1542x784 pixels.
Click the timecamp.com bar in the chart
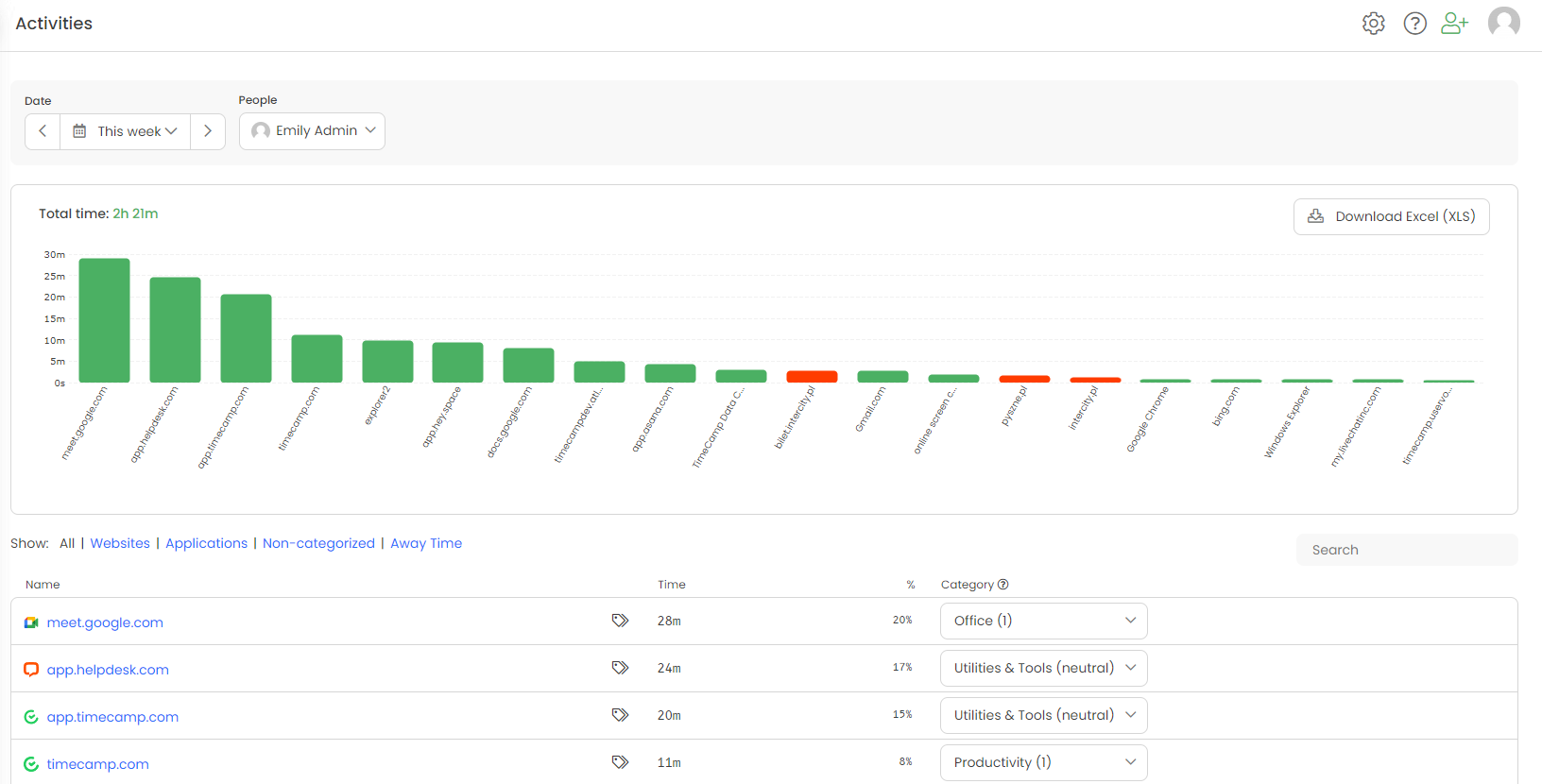click(317, 359)
